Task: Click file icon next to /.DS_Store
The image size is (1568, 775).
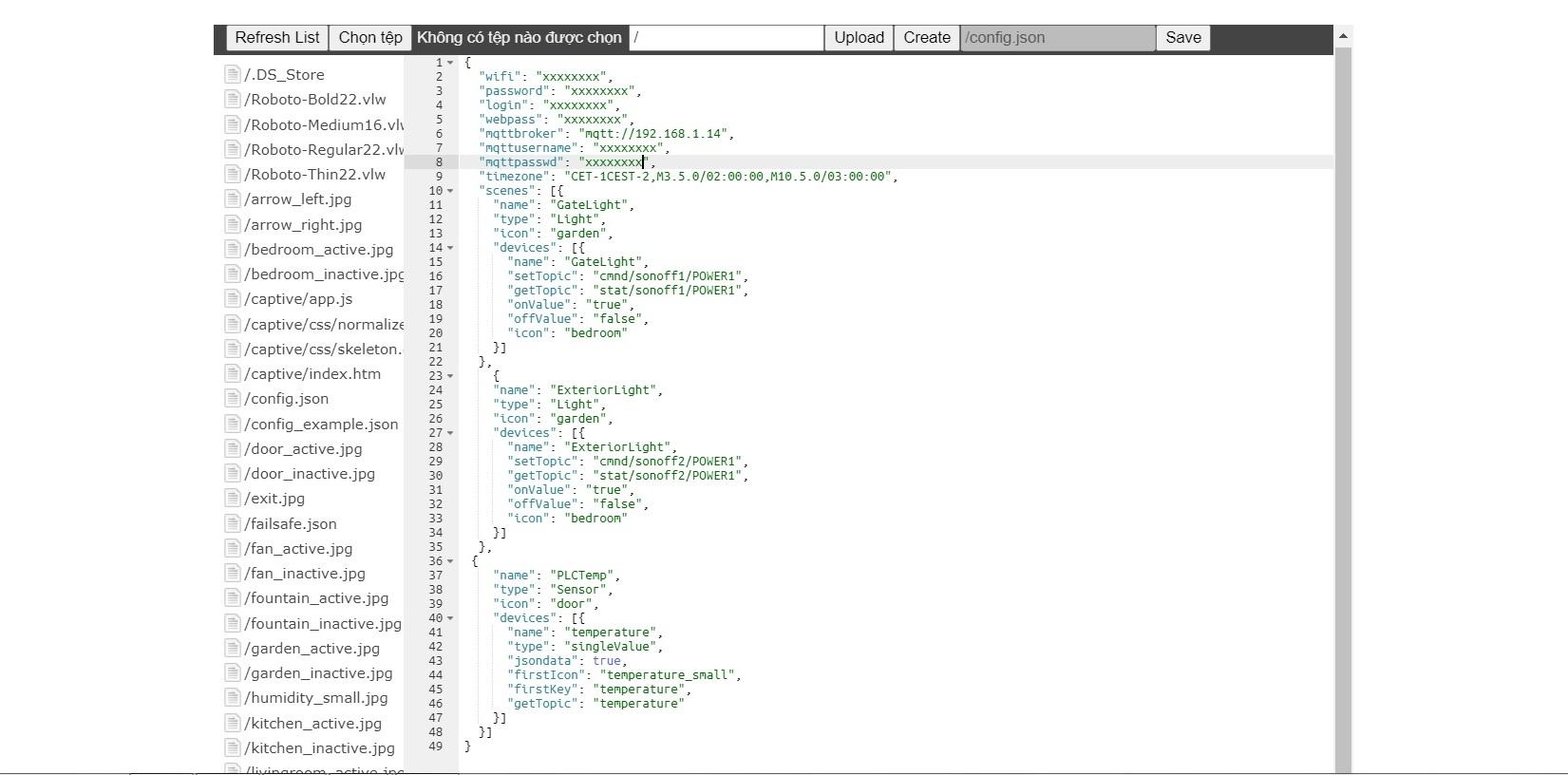Action: [x=233, y=74]
